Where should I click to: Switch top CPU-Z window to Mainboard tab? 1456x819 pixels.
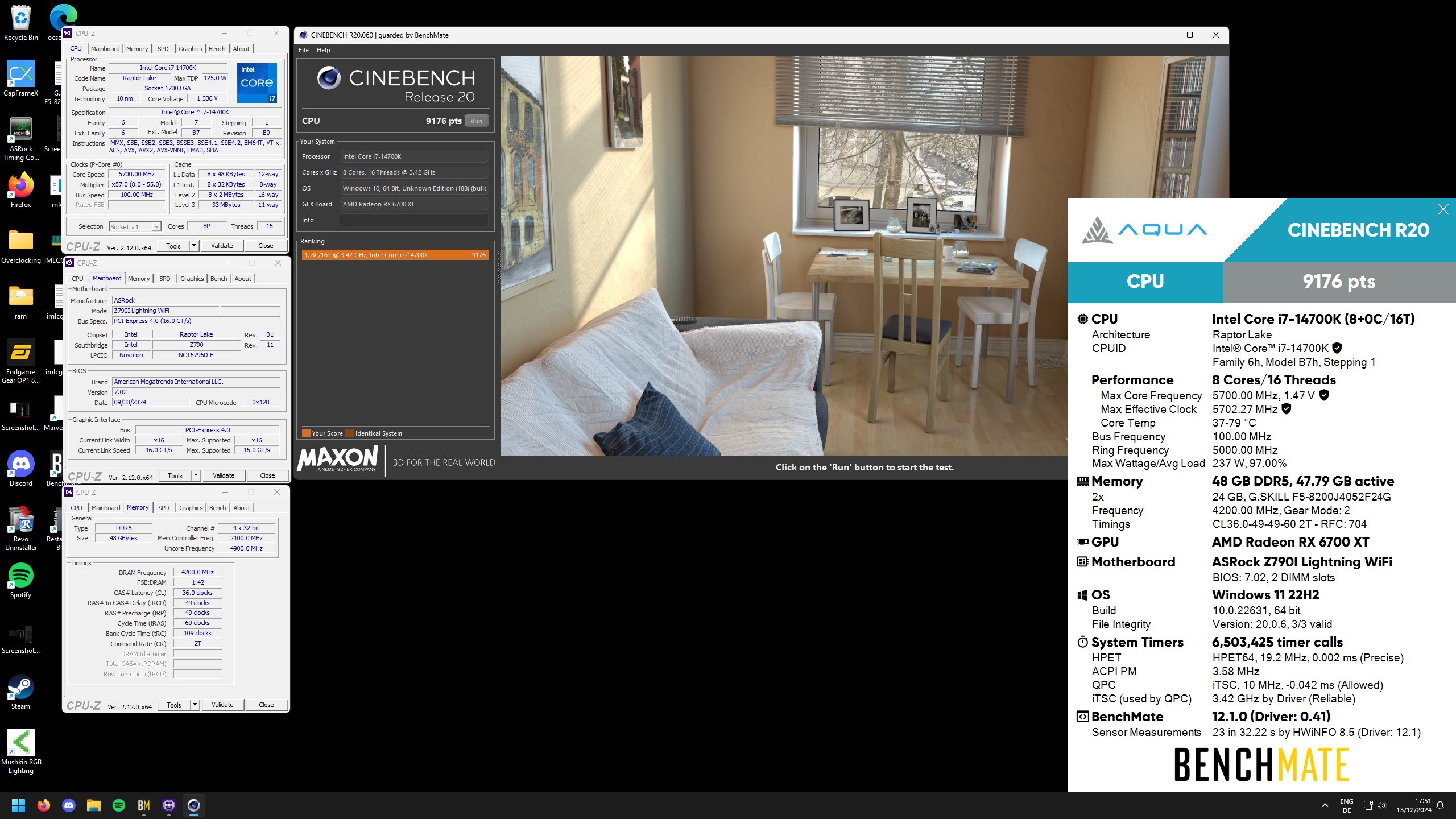coord(105,49)
